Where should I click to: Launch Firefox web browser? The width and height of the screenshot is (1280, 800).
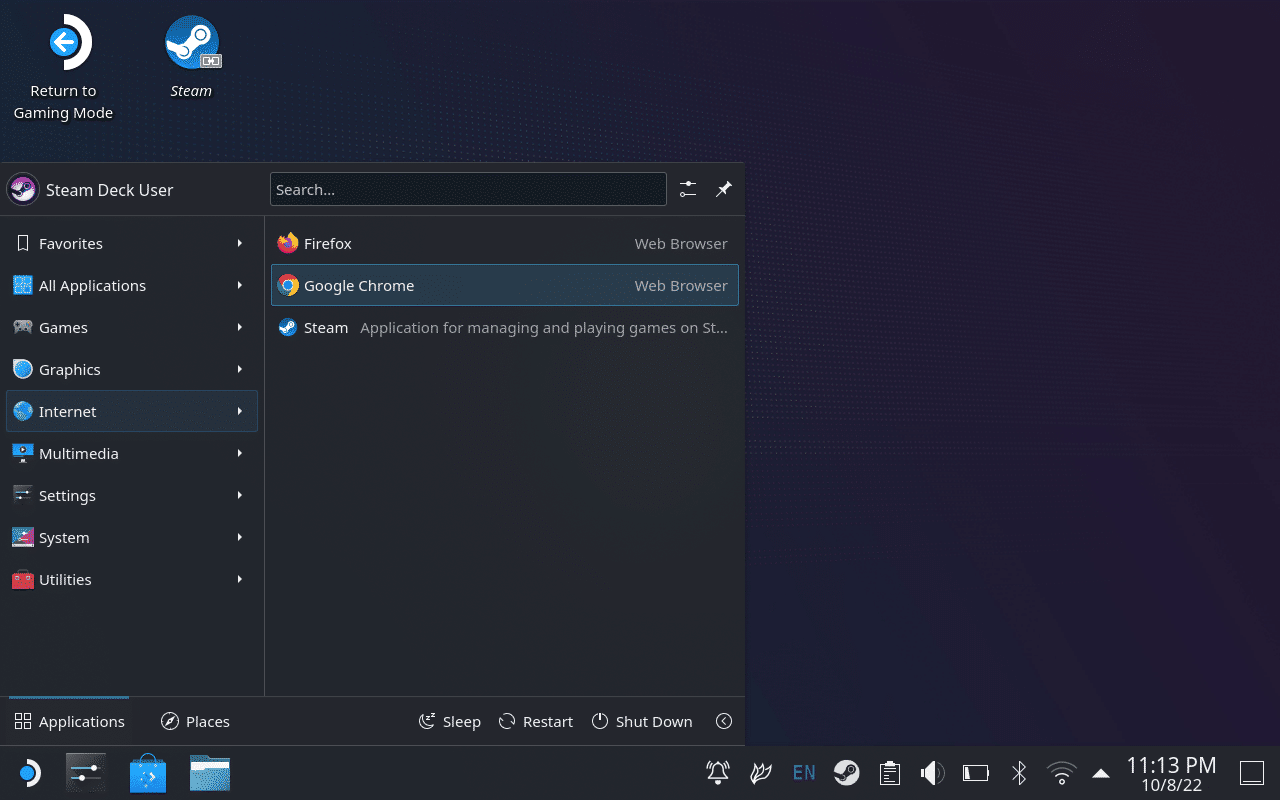pyautogui.click(x=505, y=243)
